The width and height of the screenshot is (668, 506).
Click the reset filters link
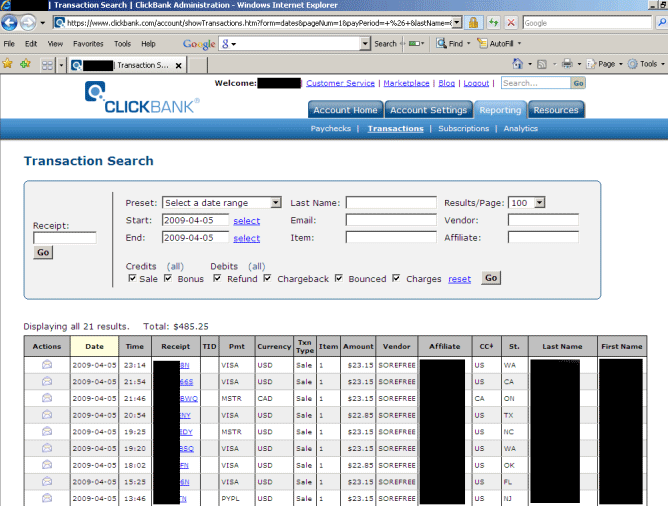pyautogui.click(x=459, y=279)
